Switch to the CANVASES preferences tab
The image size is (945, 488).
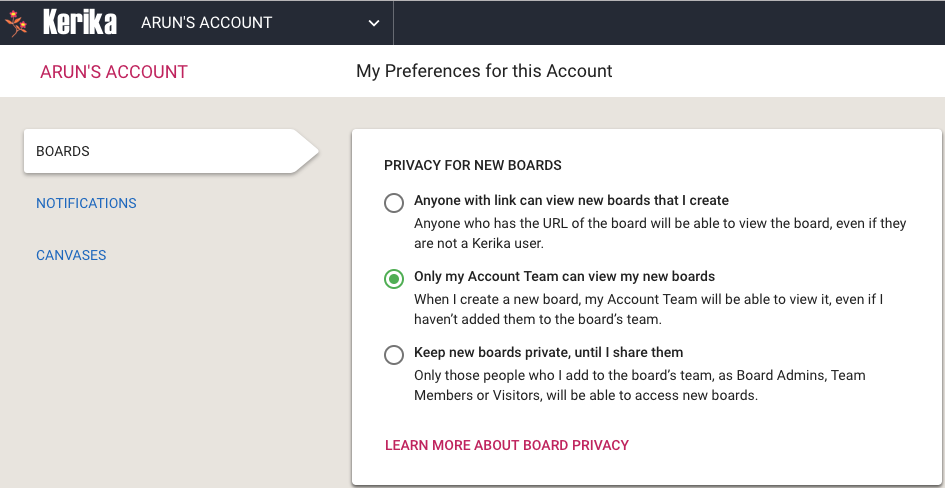(71, 255)
